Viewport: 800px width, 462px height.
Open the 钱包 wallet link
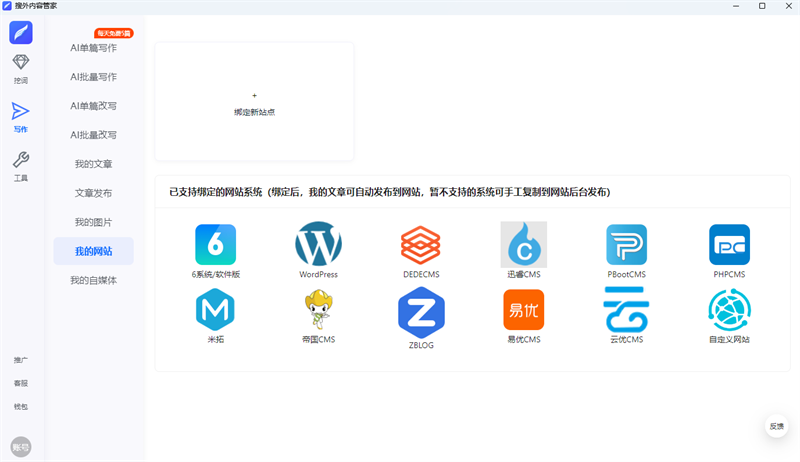21,407
